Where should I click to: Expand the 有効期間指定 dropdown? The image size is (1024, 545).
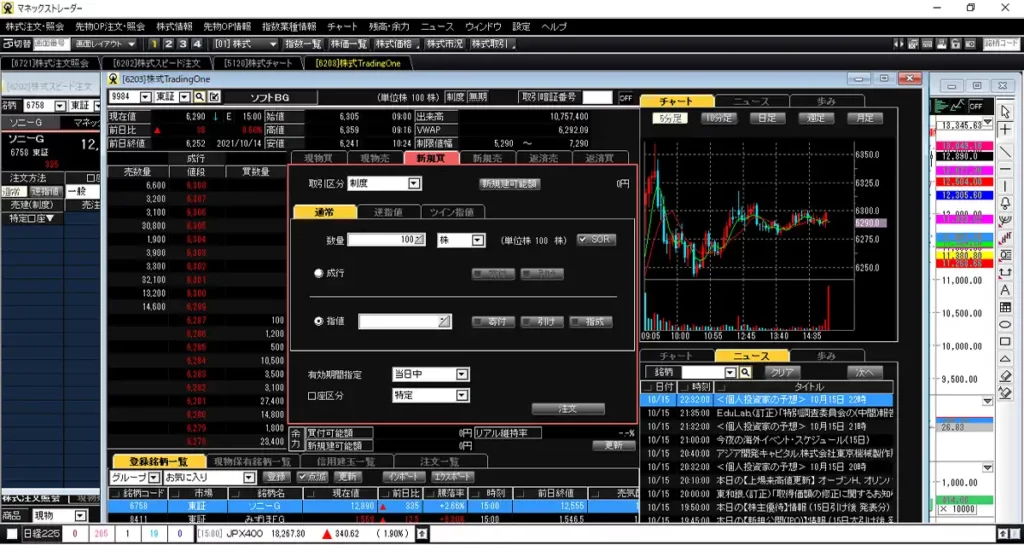(461, 374)
